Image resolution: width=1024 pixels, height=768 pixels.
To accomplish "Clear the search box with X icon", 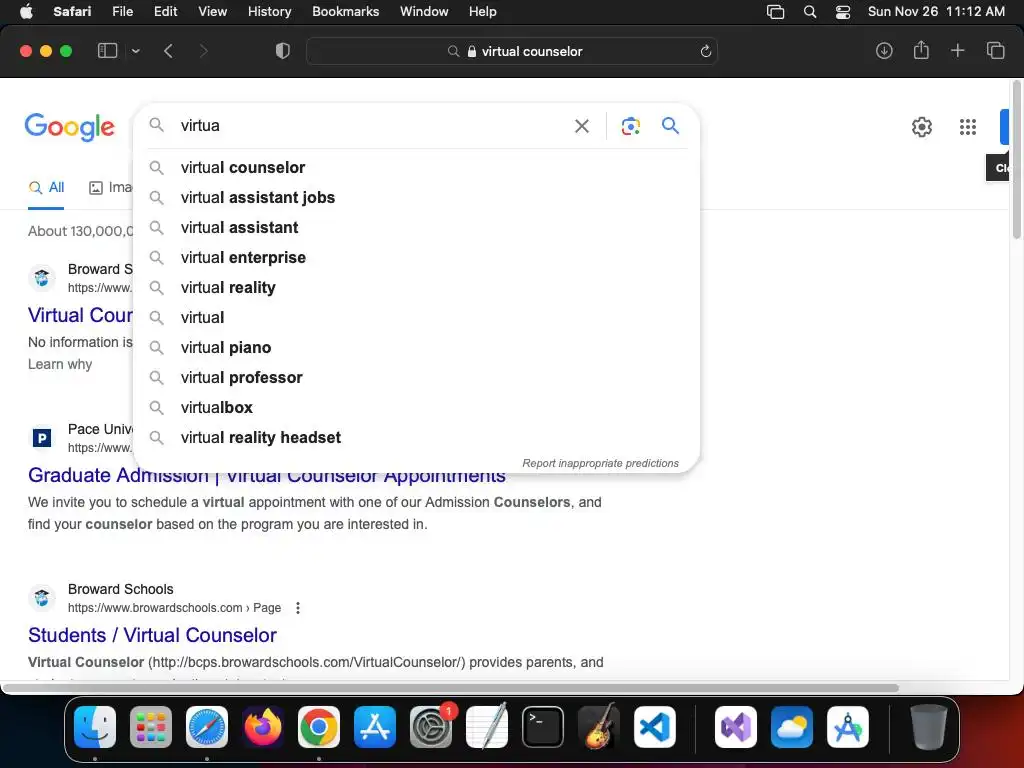I will point(581,126).
